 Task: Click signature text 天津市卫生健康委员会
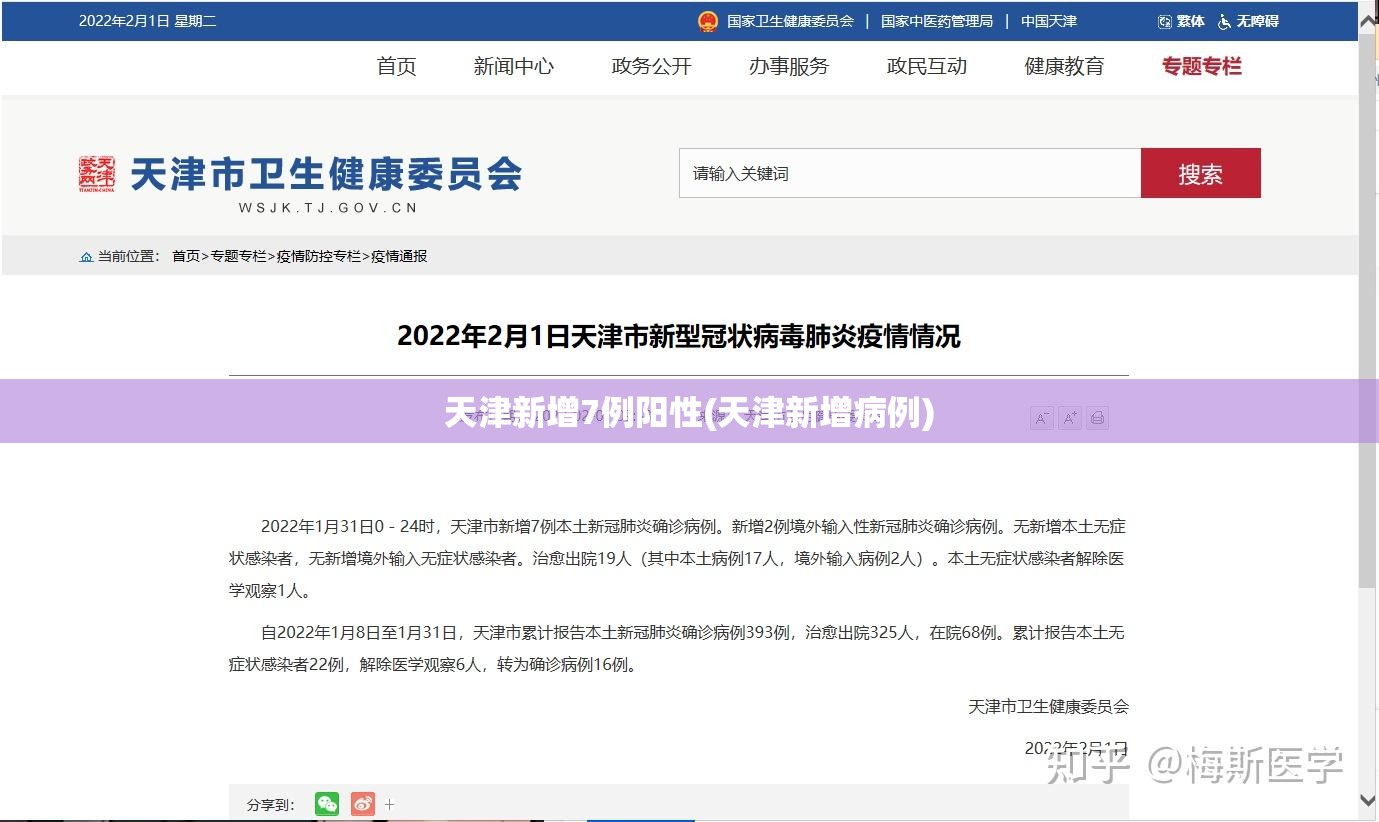(1048, 706)
